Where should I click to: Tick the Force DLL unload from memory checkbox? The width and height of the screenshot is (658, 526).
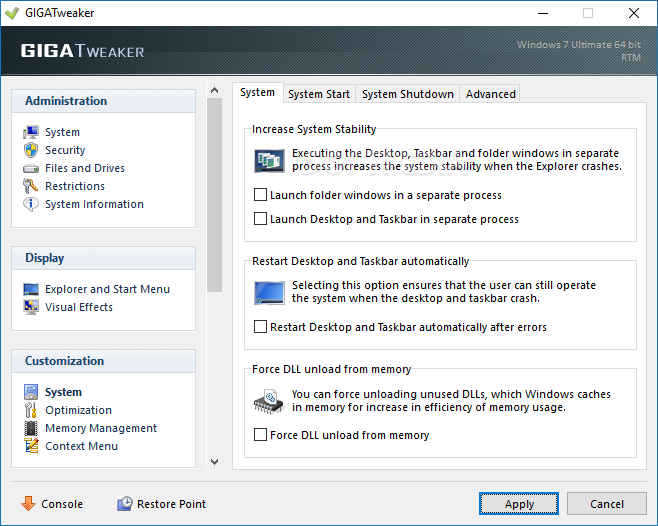260,434
